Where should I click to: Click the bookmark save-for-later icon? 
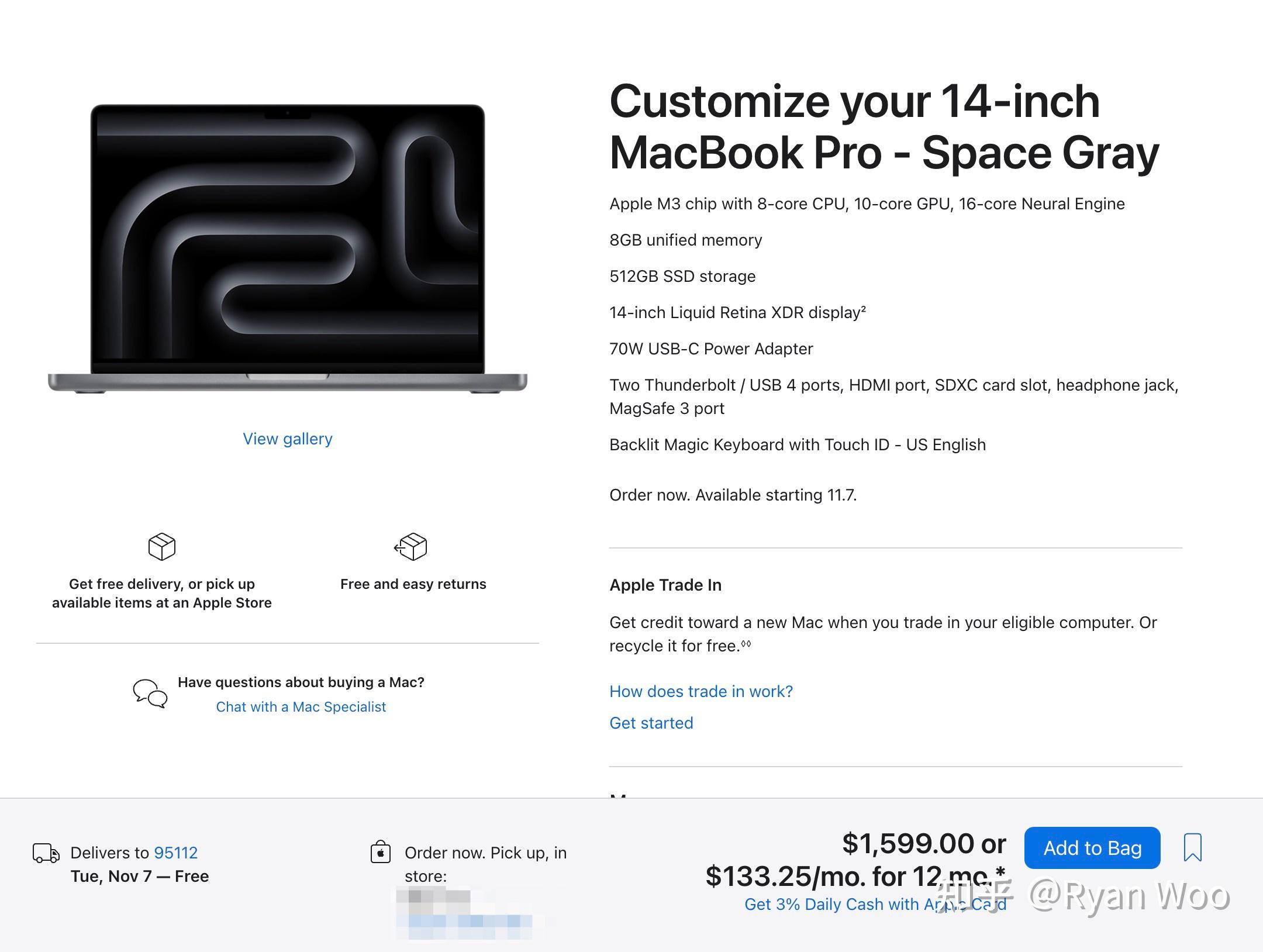[1192, 848]
